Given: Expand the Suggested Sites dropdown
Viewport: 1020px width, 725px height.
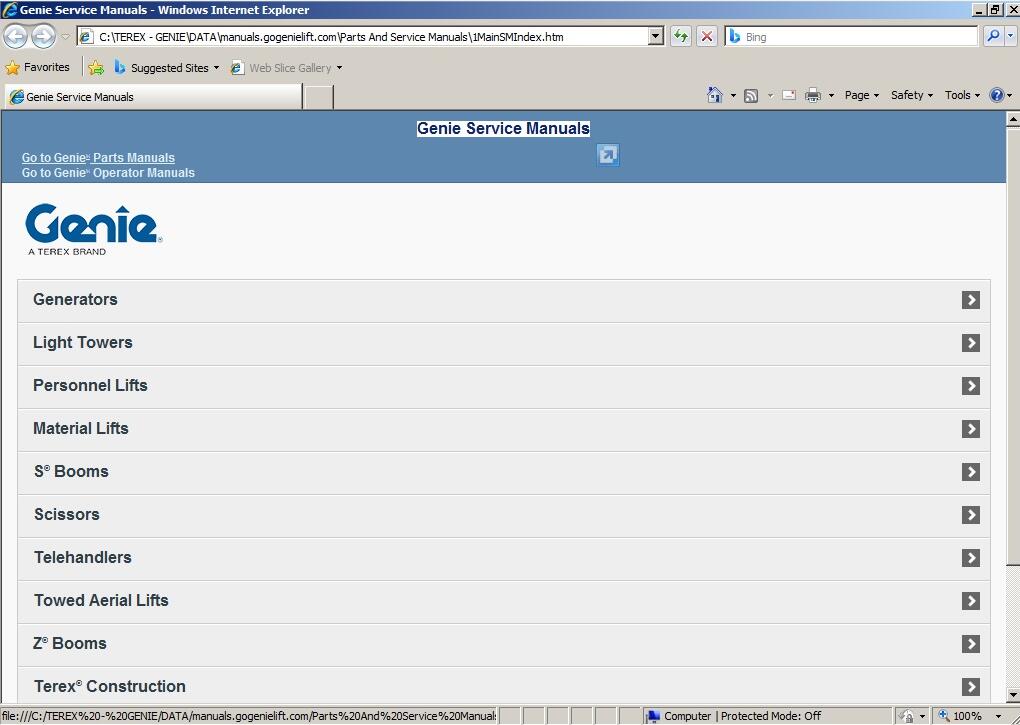Looking at the screenshot, I should [x=216, y=68].
